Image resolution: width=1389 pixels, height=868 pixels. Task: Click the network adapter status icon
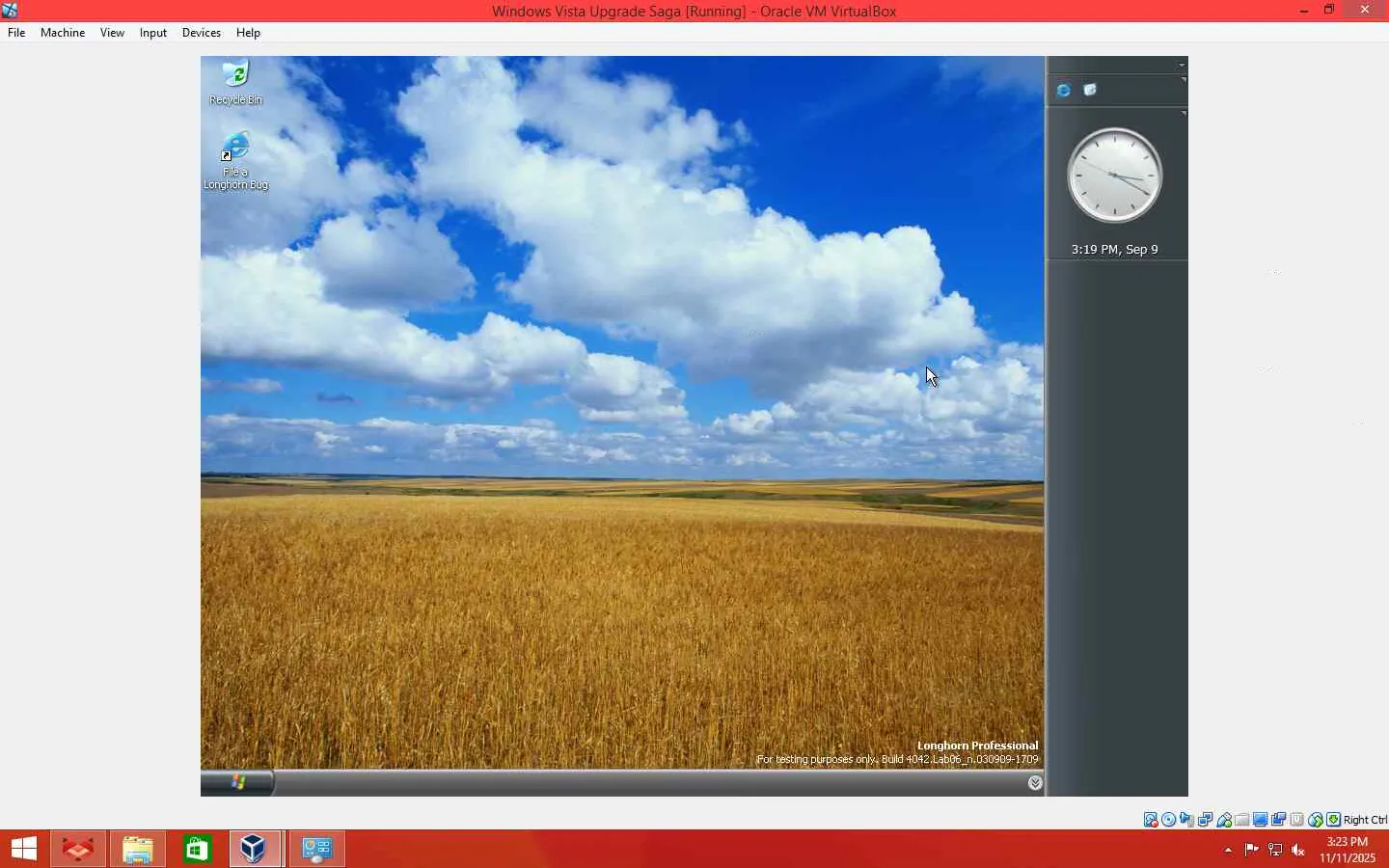tap(1206, 820)
